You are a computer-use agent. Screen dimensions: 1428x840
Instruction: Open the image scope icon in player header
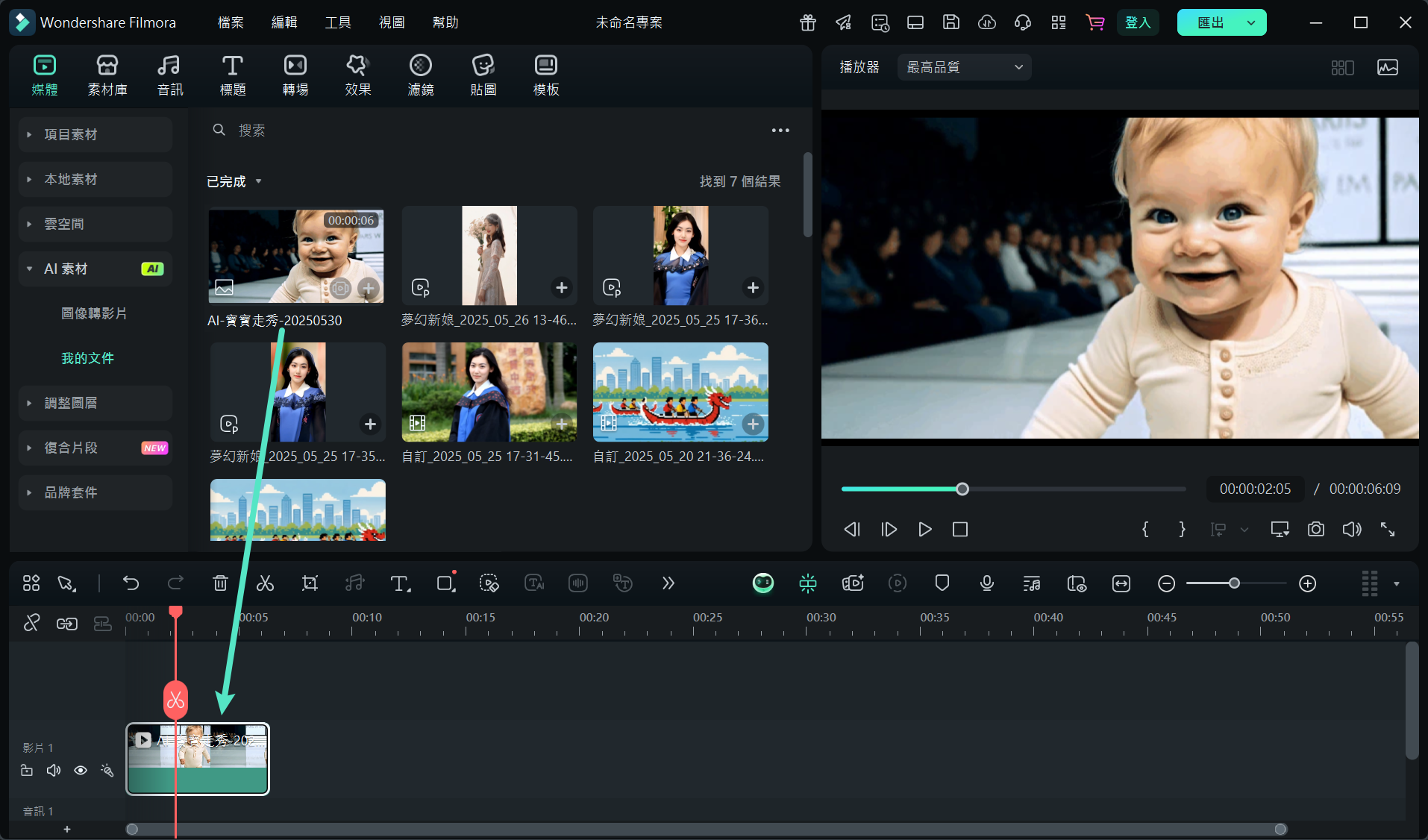pos(1388,67)
